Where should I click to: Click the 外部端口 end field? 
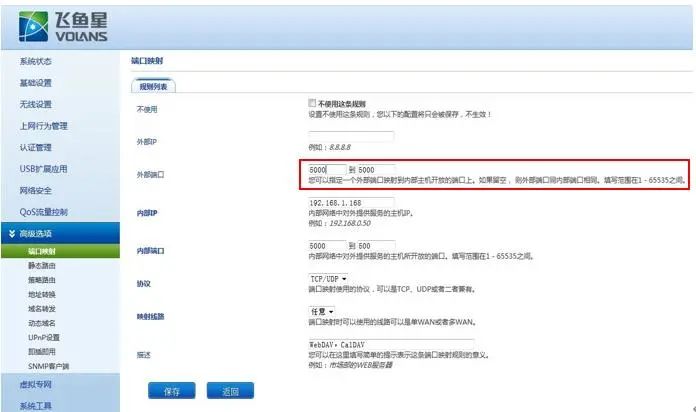pyautogui.click(x=376, y=170)
